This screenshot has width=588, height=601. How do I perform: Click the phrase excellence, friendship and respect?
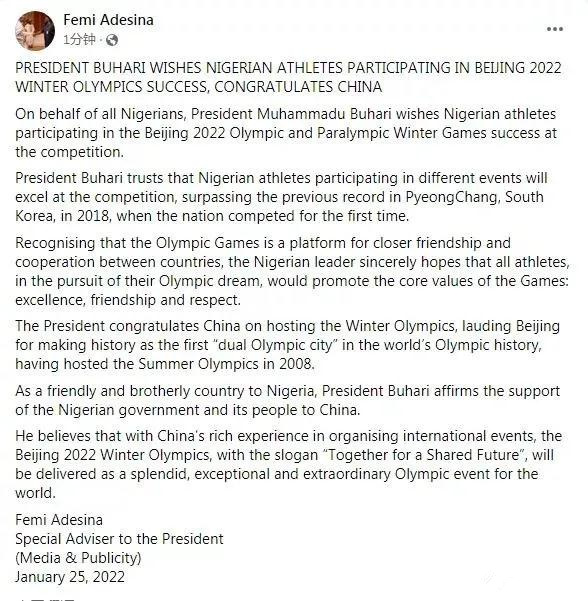pyautogui.click(x=128, y=300)
